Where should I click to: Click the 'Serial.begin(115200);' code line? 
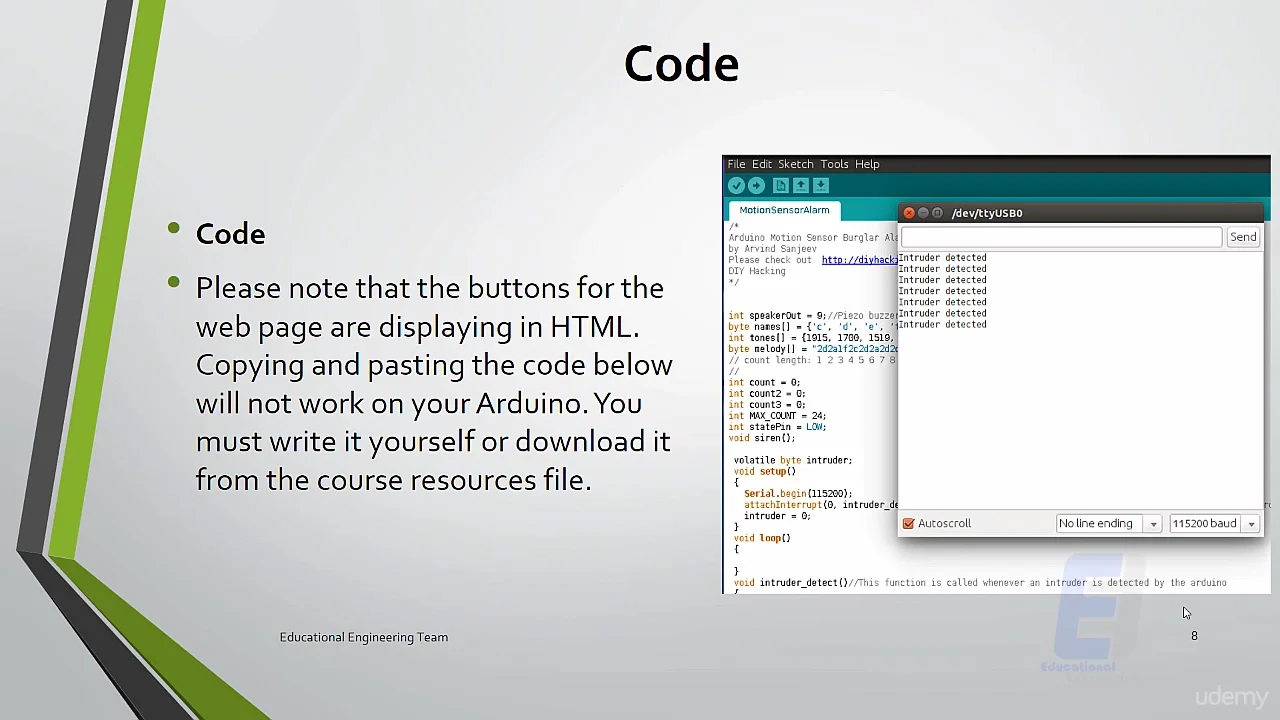[x=798, y=494]
